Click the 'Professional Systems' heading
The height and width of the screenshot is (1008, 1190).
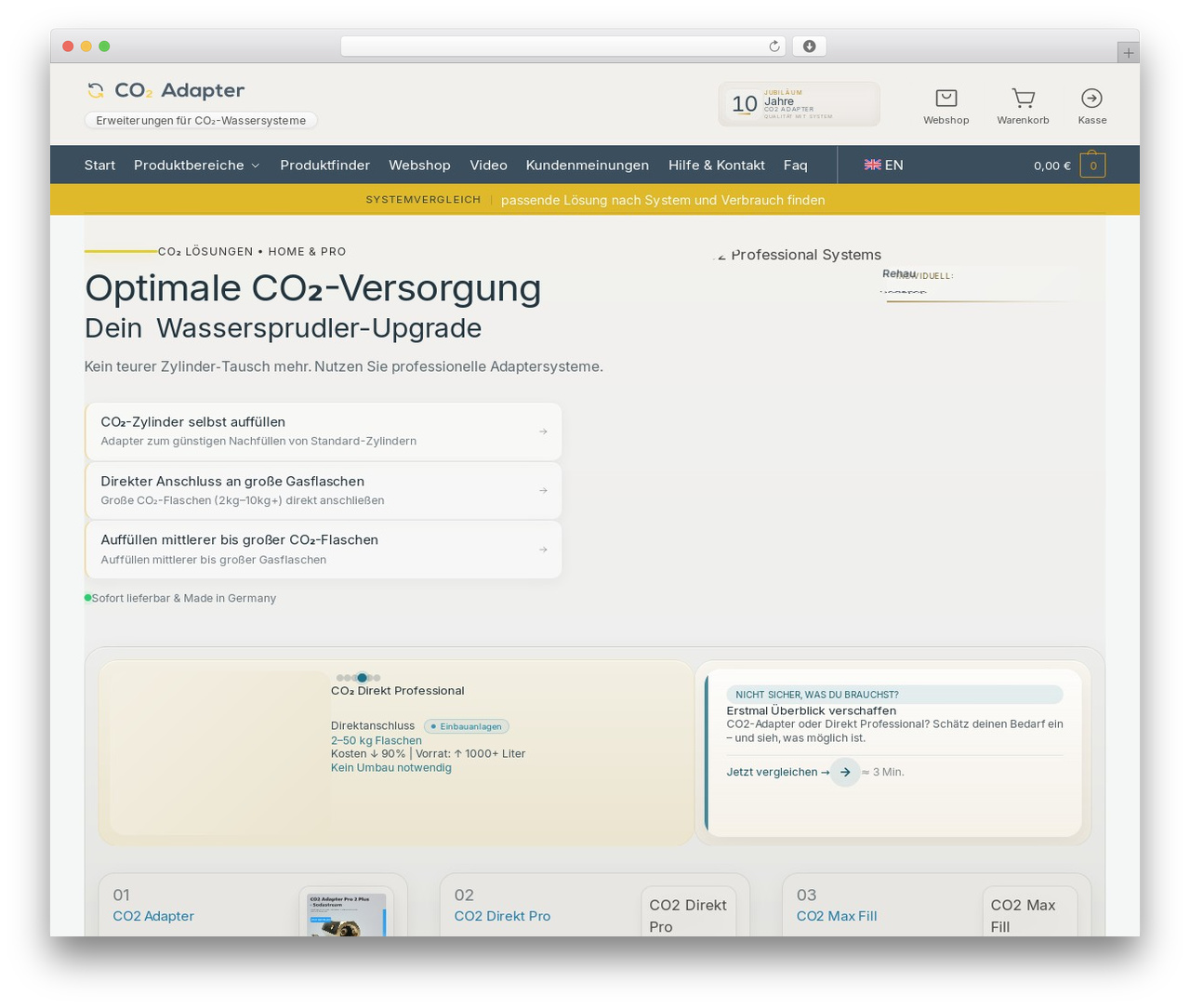pos(806,255)
